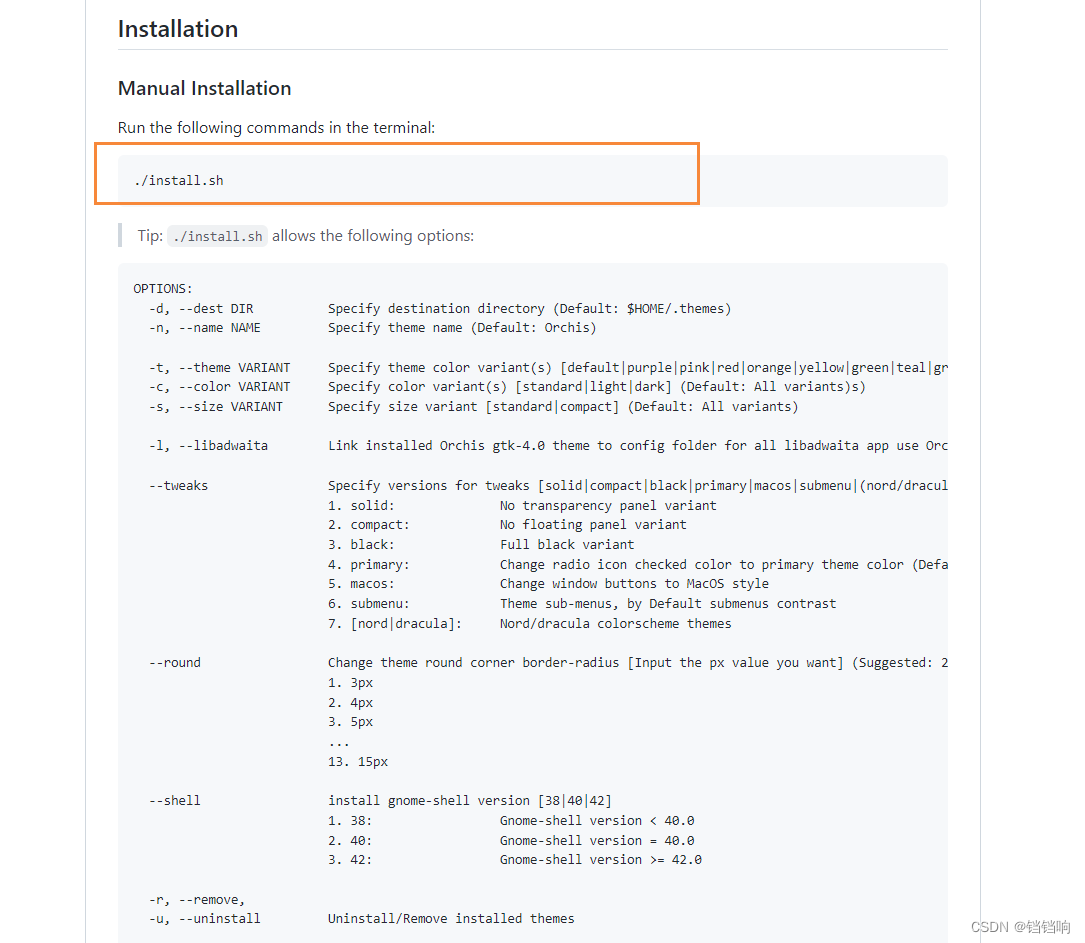Click 'allows the following options:' text
The height and width of the screenshot is (943, 1085).
pos(373,236)
